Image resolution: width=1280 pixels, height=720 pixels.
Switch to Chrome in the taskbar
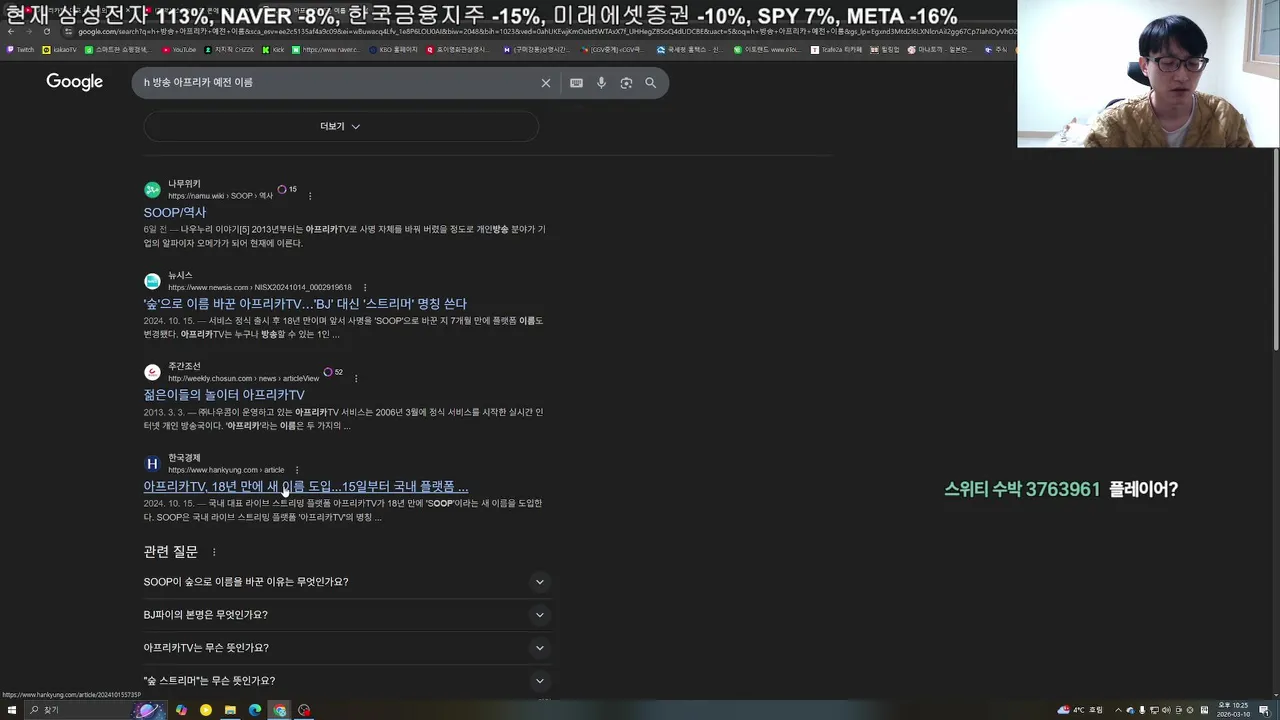coord(280,710)
